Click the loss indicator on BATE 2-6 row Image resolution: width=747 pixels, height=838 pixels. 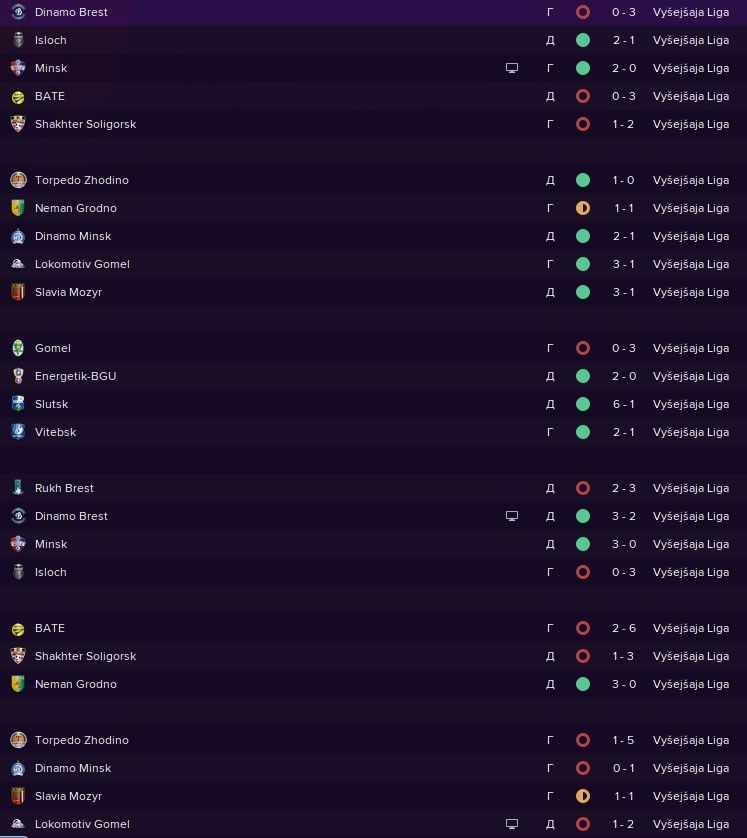583,628
